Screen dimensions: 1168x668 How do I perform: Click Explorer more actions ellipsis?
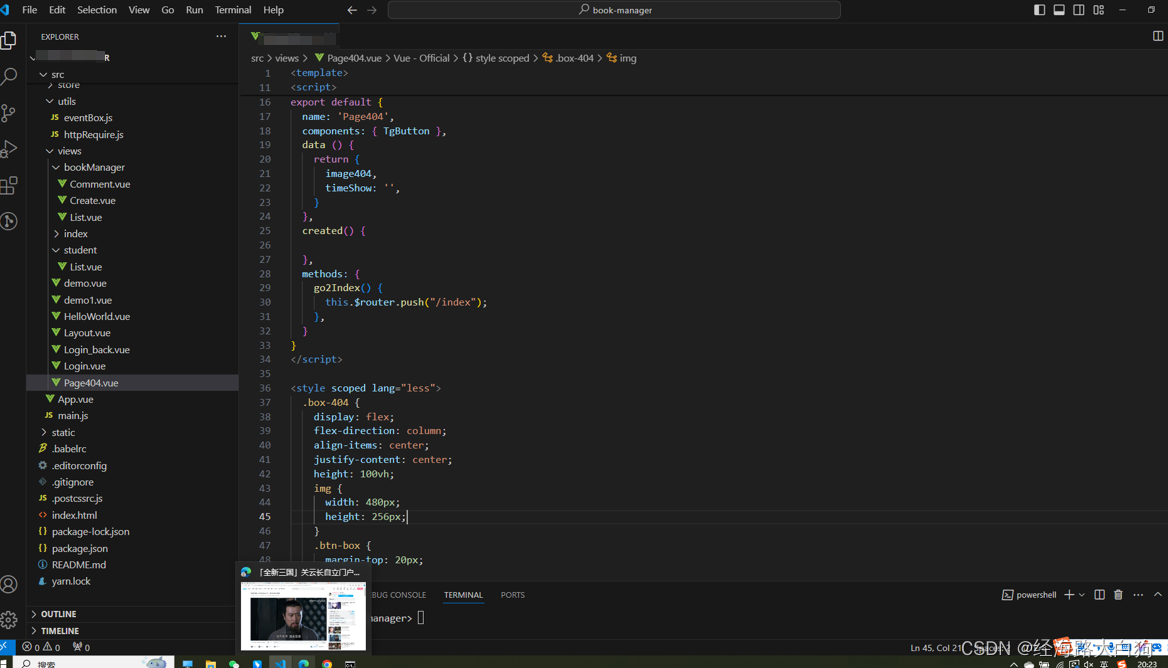click(221, 36)
